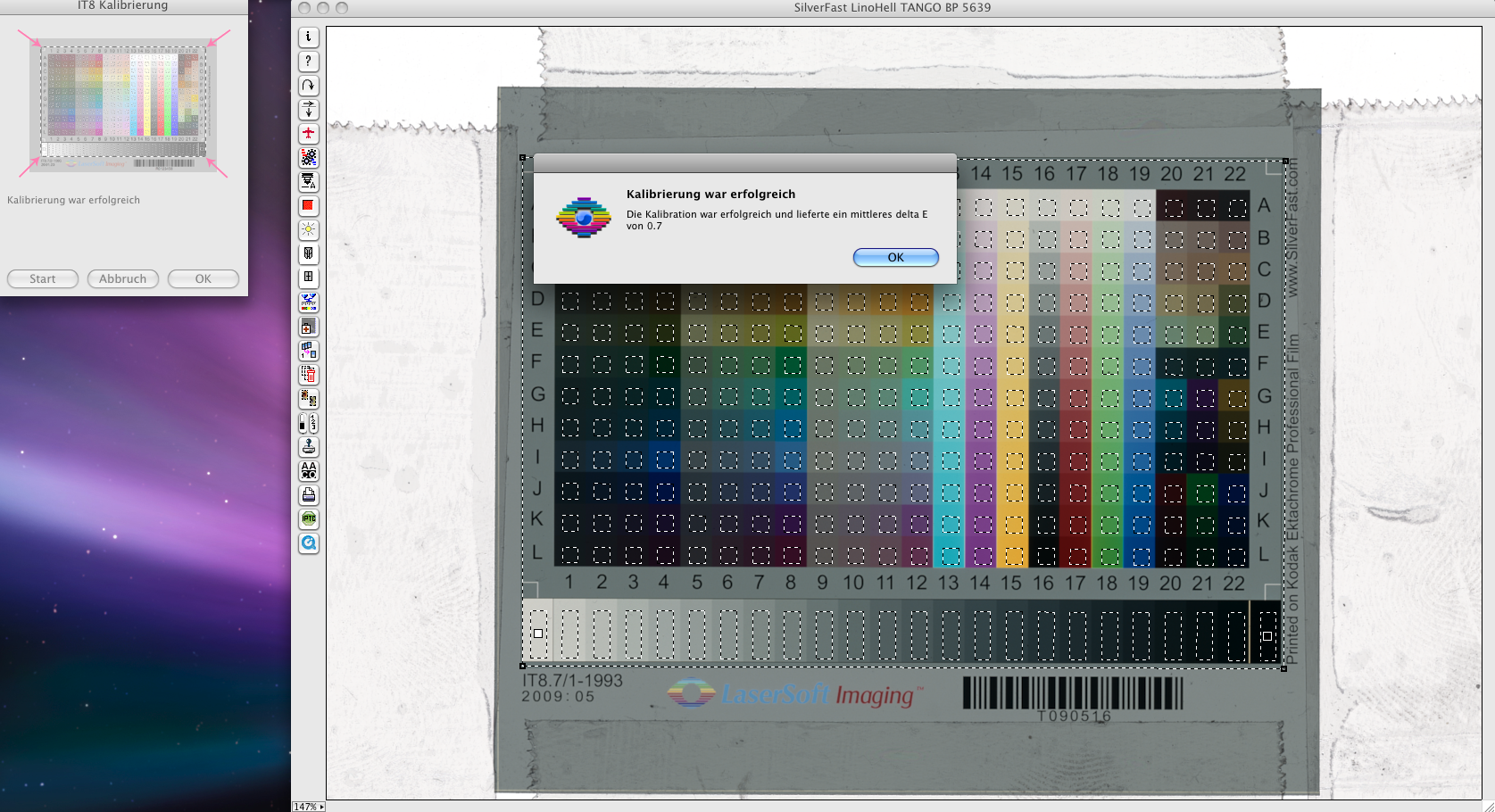Select the rotate arrow tool icon
This screenshot has height=812, width=1495.
(x=308, y=85)
